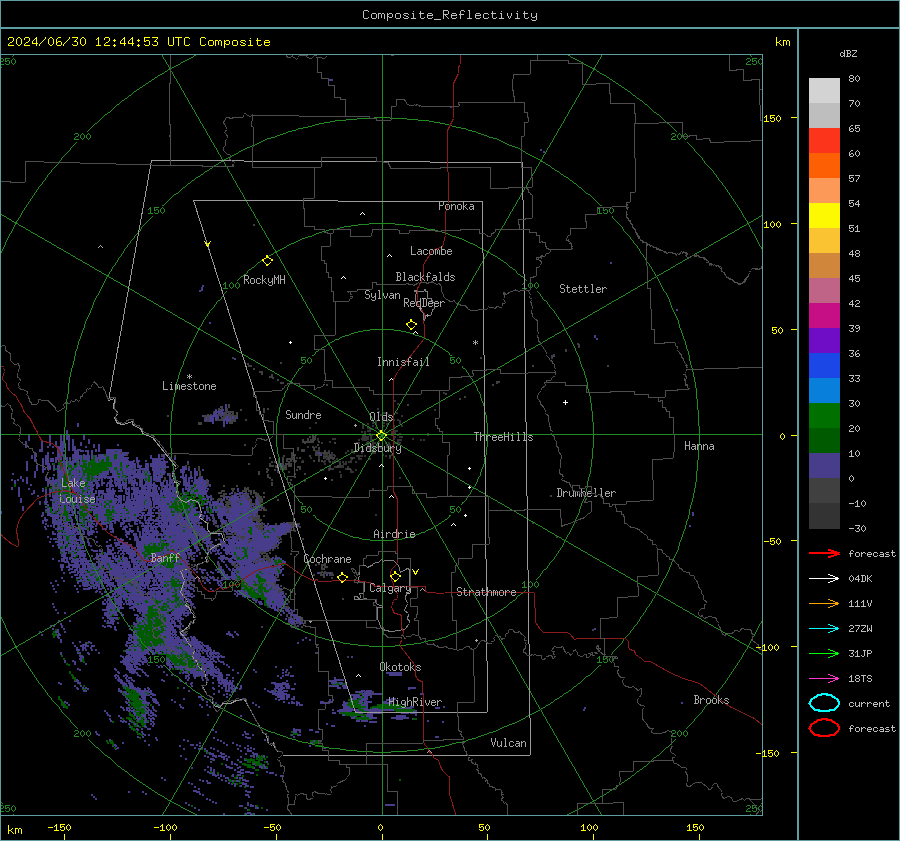Click the yellow diamond marker near RockyMH

click(x=267, y=261)
